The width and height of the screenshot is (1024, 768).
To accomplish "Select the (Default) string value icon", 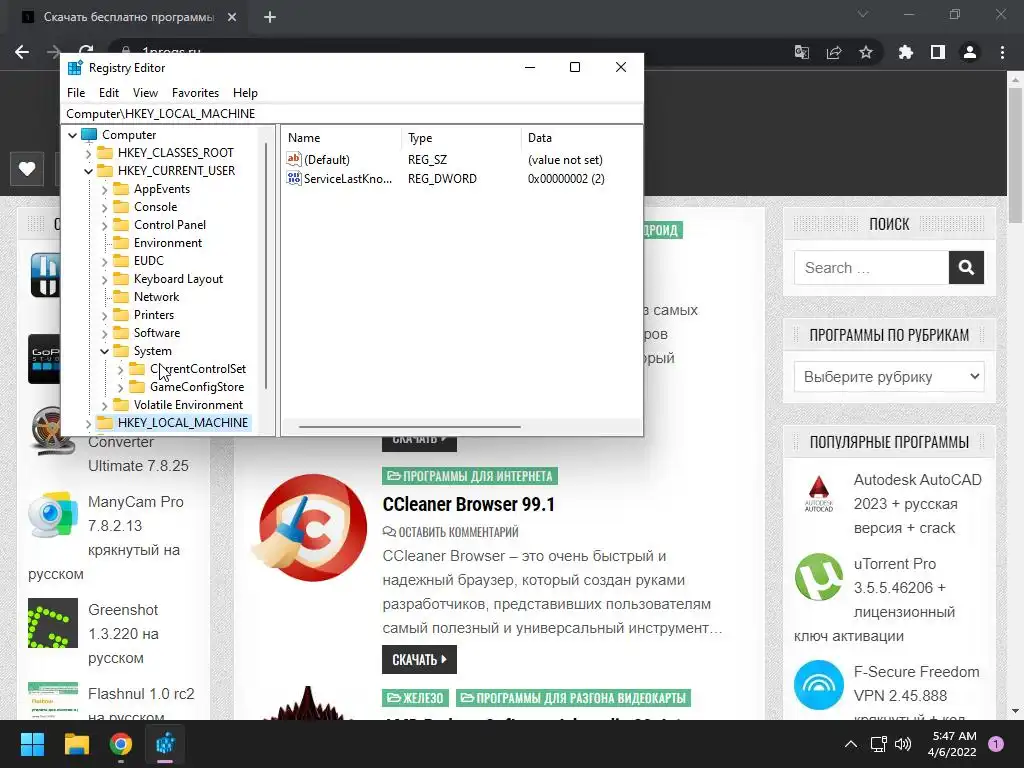I will [x=294, y=159].
